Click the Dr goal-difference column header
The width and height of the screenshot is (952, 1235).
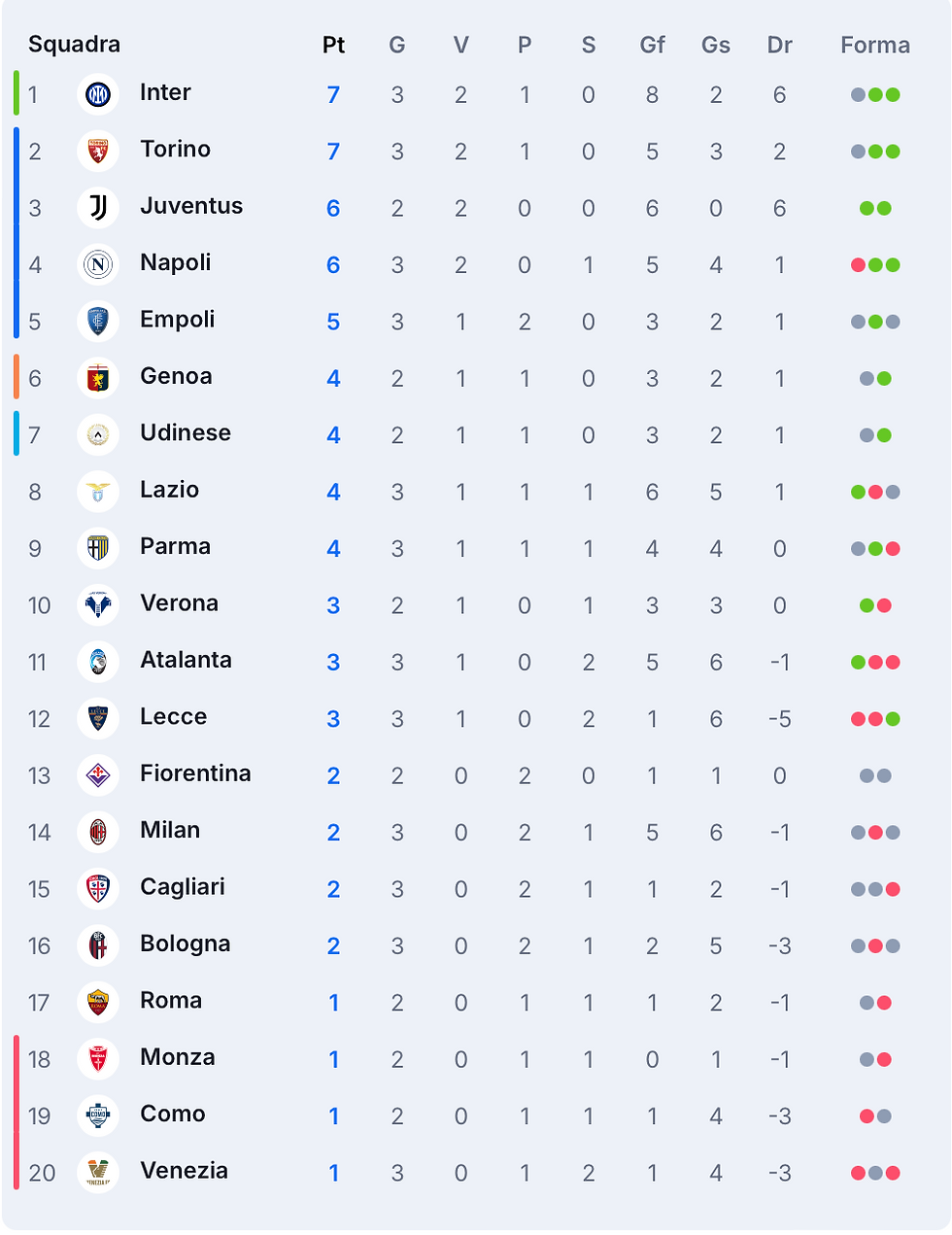[779, 45]
